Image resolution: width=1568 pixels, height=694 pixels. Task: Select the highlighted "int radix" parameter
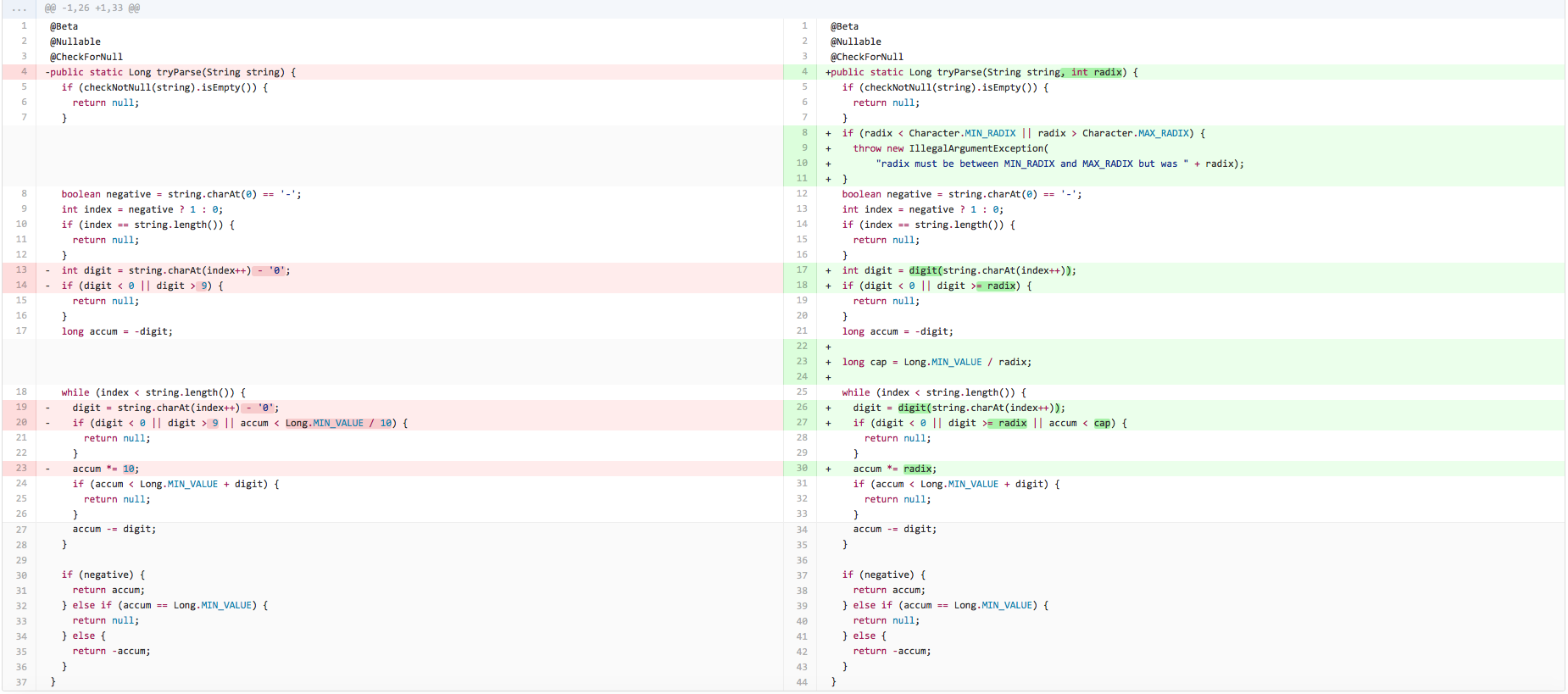point(1095,72)
